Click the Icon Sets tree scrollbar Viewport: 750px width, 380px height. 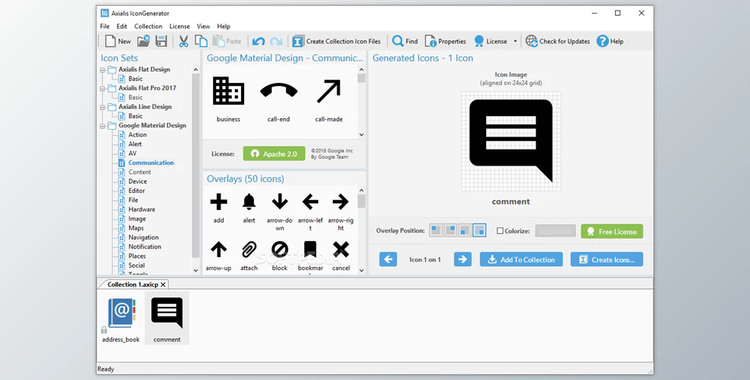click(195, 165)
